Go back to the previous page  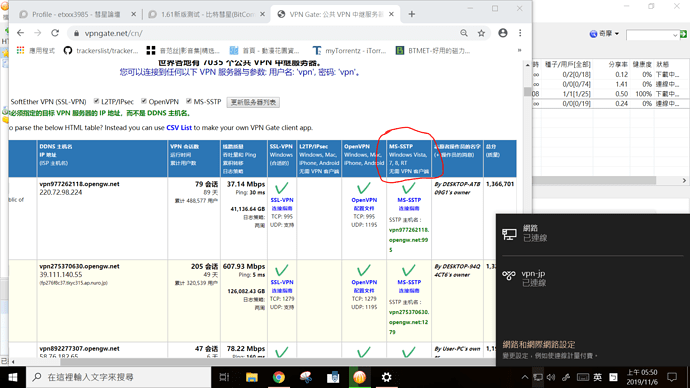pos(20,33)
